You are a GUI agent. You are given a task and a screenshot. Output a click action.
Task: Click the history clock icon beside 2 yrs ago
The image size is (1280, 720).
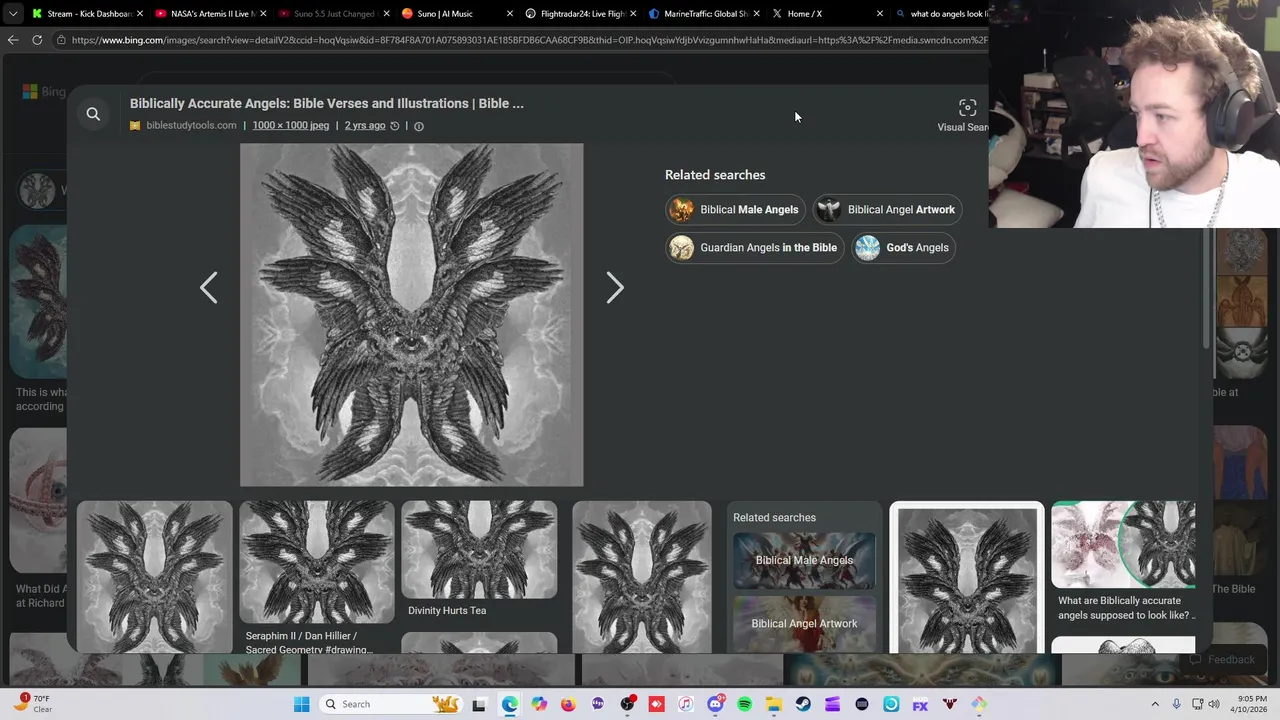pos(395,126)
